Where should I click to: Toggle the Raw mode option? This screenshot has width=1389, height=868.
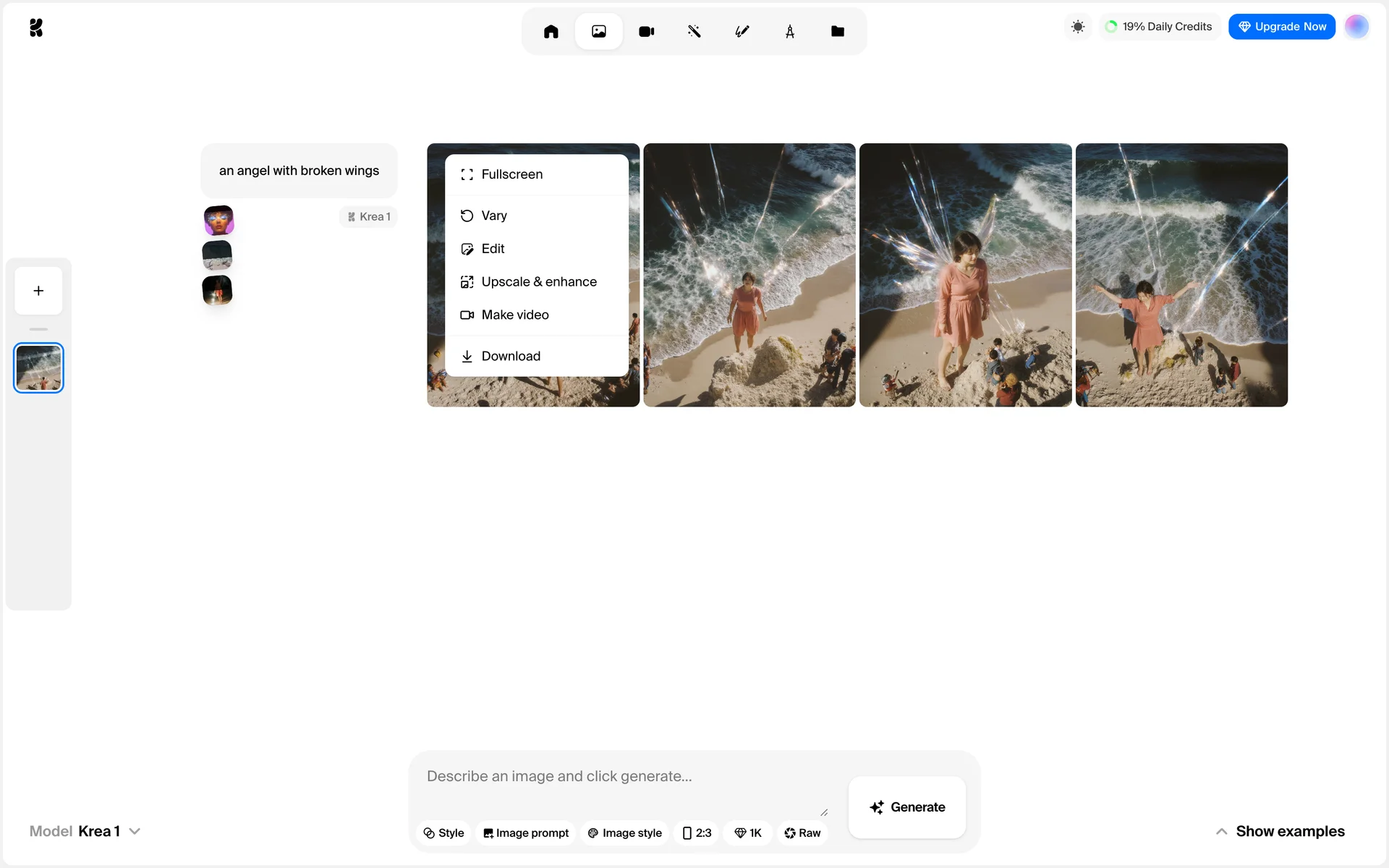coord(802,833)
